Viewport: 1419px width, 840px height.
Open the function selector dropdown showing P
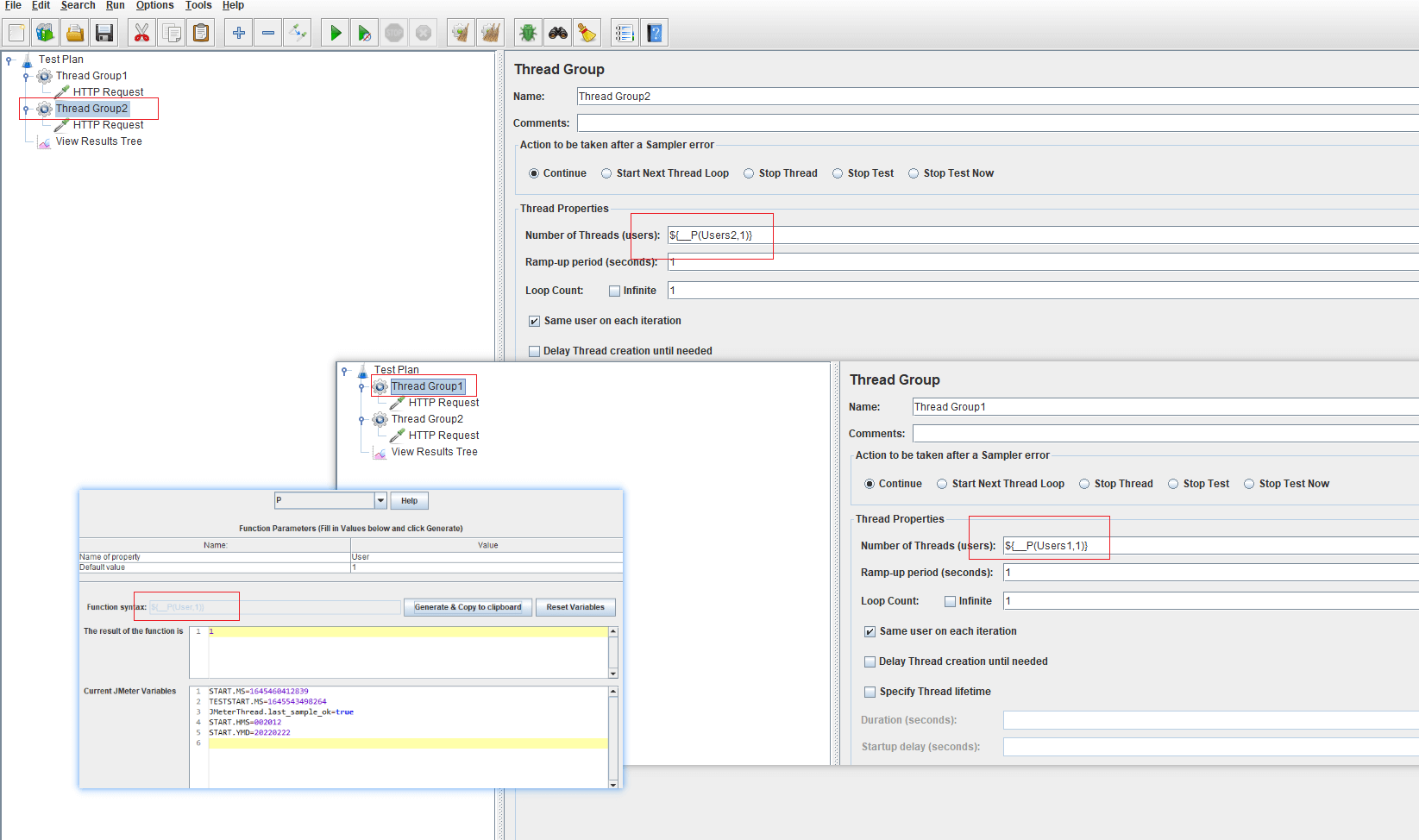pos(380,500)
